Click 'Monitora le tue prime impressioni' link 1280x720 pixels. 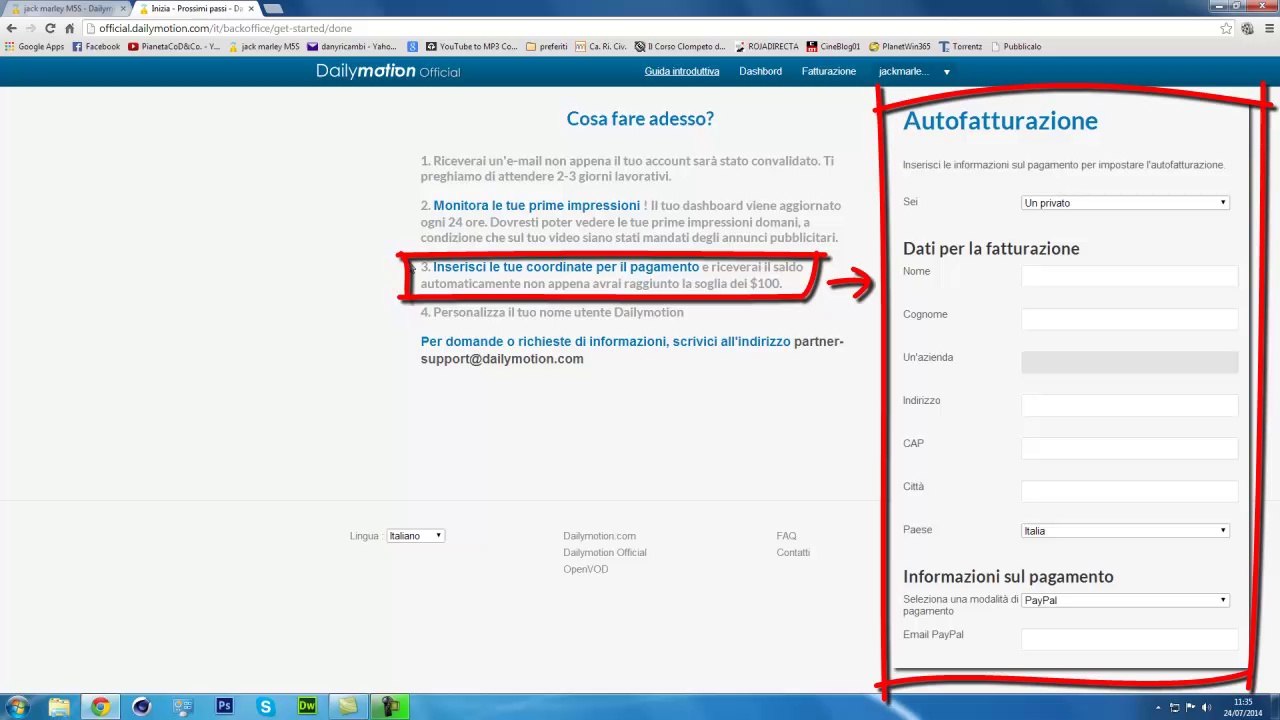point(536,206)
